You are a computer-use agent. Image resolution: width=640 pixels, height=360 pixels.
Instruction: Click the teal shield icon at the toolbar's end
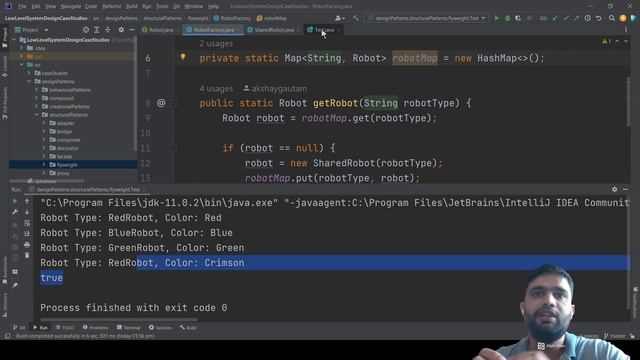point(633,18)
